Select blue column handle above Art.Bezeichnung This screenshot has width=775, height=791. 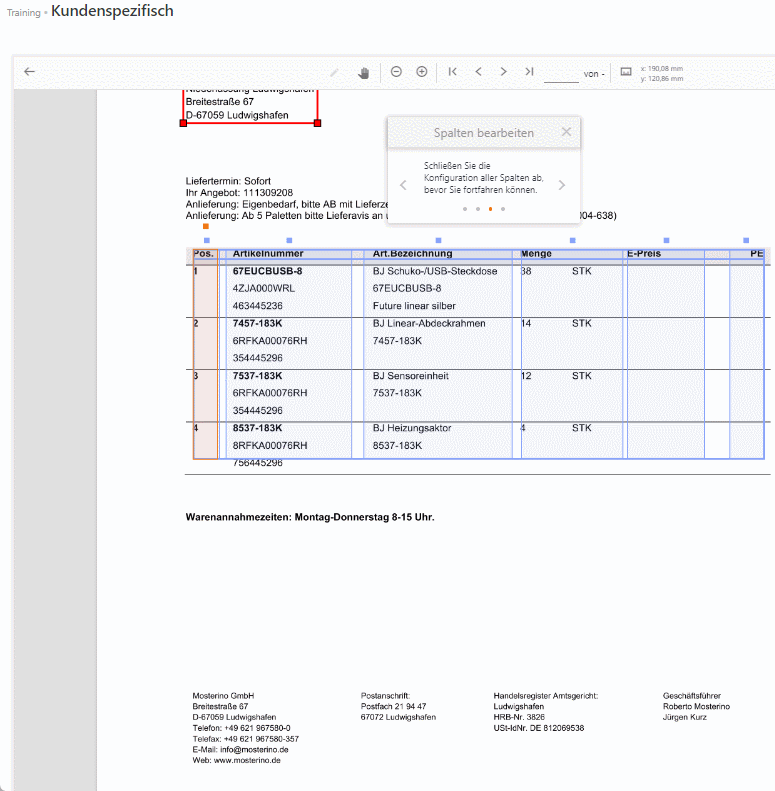(438, 241)
